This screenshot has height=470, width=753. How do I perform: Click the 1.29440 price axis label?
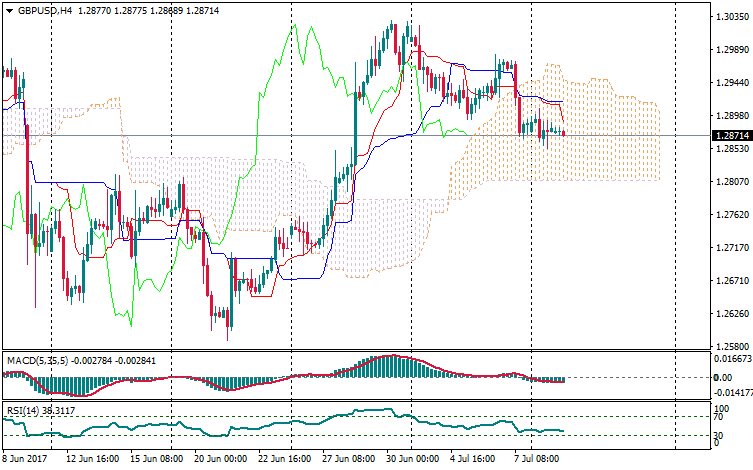727,83
